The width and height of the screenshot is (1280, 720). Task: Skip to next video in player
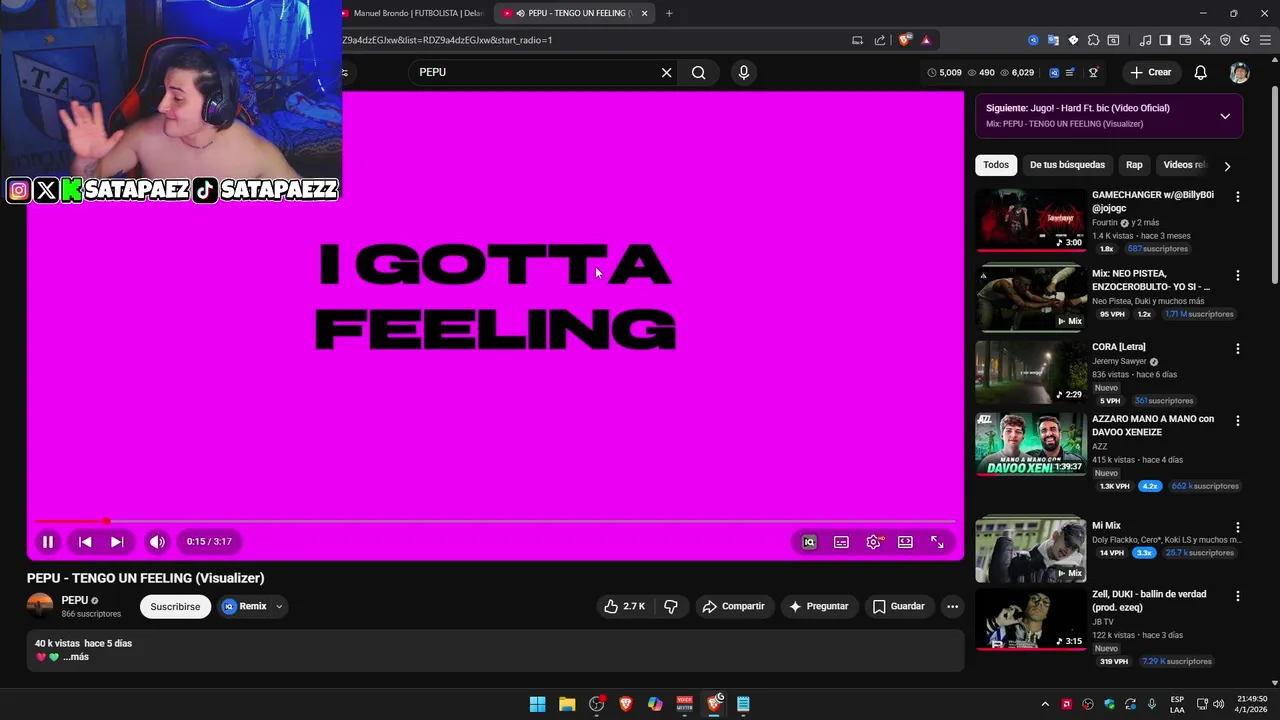click(117, 542)
